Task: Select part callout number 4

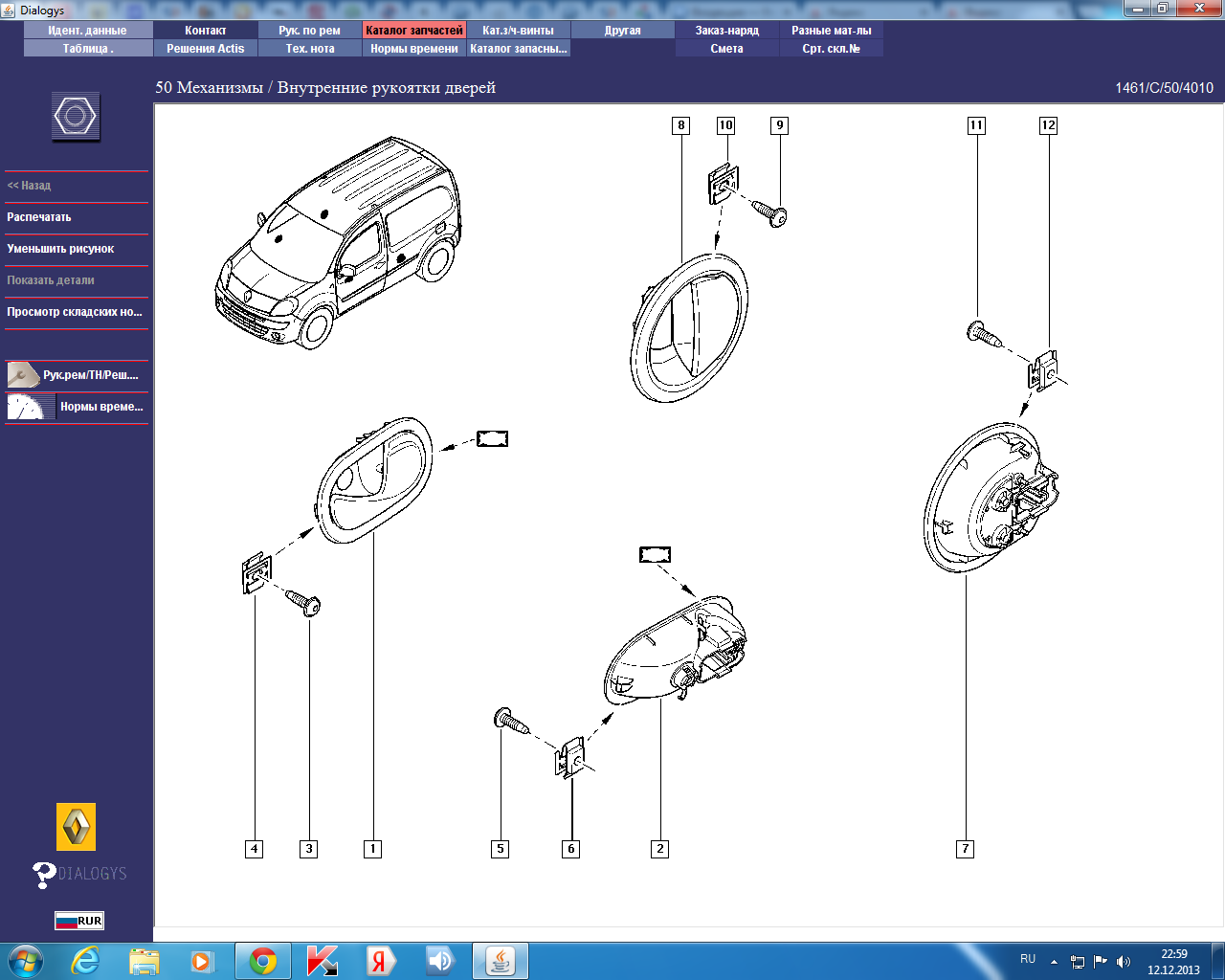Action: pyautogui.click(x=254, y=849)
